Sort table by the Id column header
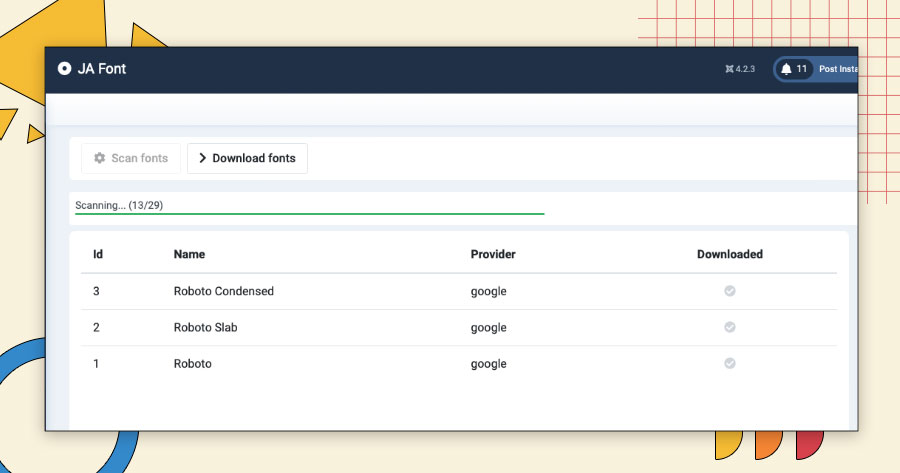The height and width of the screenshot is (473, 900). (98, 254)
